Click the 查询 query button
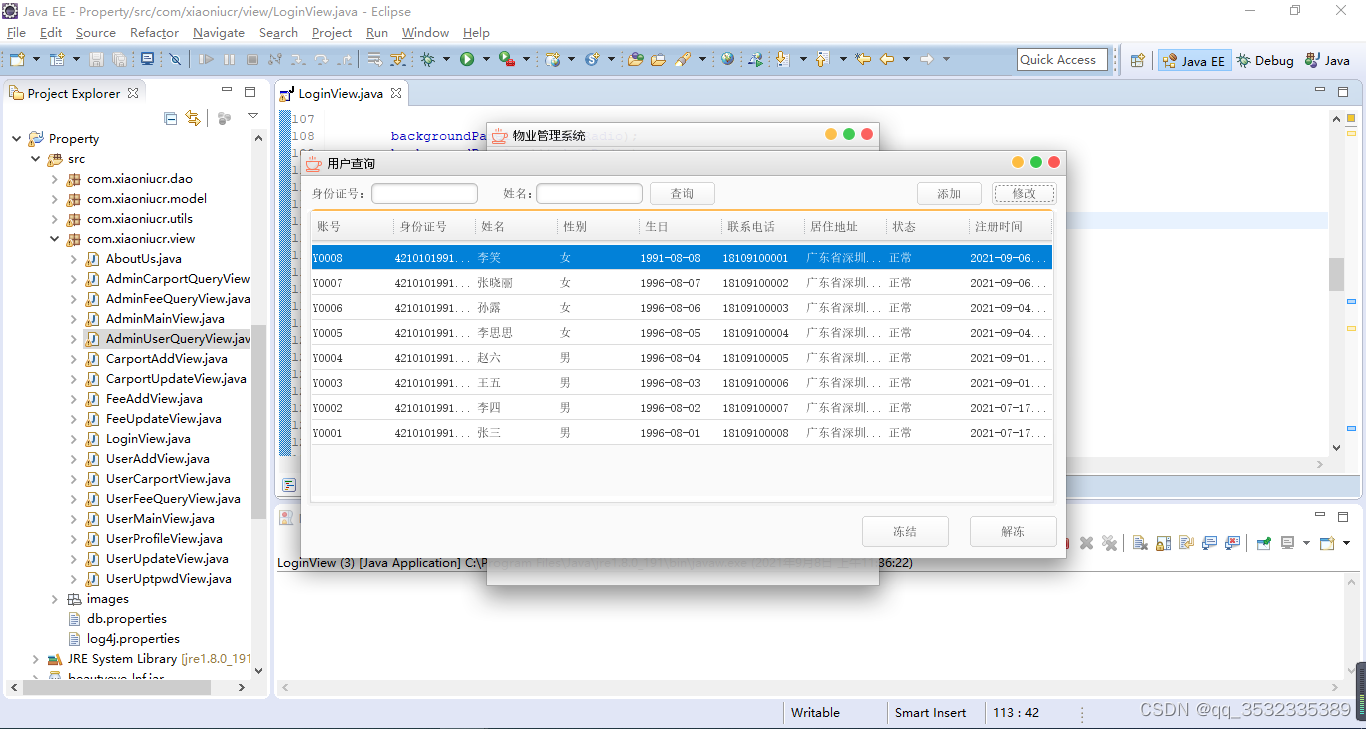1366x729 pixels. pyautogui.click(x=682, y=193)
